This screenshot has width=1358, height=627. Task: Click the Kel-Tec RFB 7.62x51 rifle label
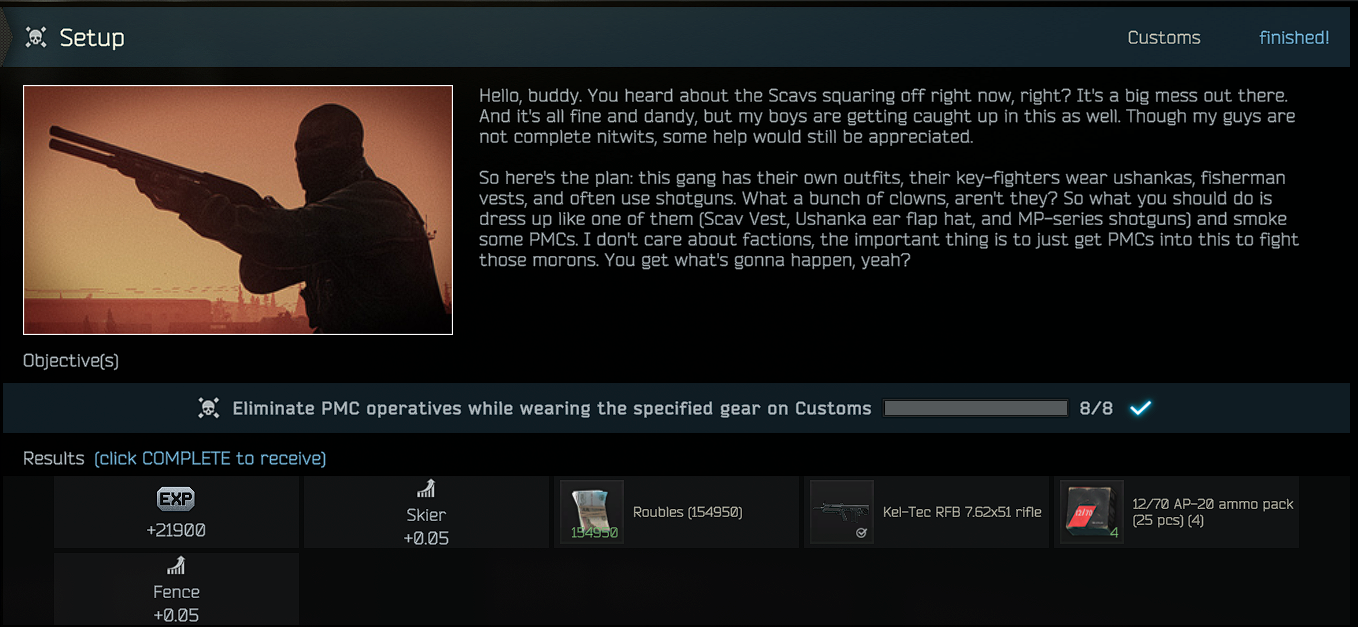tap(962, 512)
